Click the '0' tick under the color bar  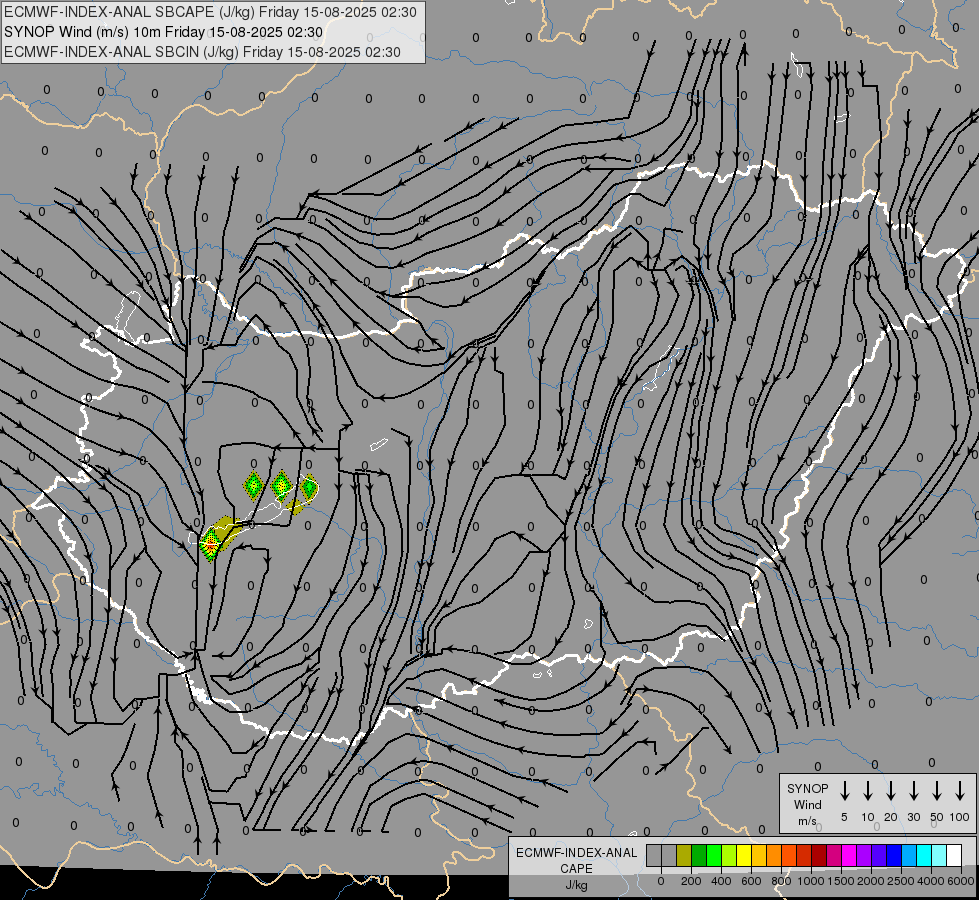click(661, 881)
